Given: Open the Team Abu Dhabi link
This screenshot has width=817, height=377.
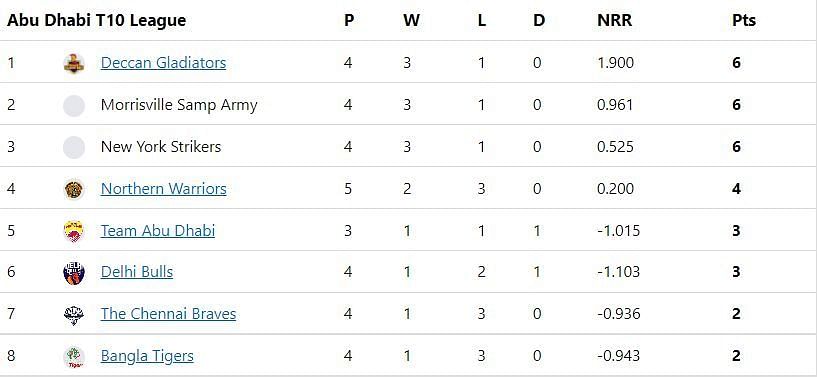Looking at the screenshot, I should [158, 230].
